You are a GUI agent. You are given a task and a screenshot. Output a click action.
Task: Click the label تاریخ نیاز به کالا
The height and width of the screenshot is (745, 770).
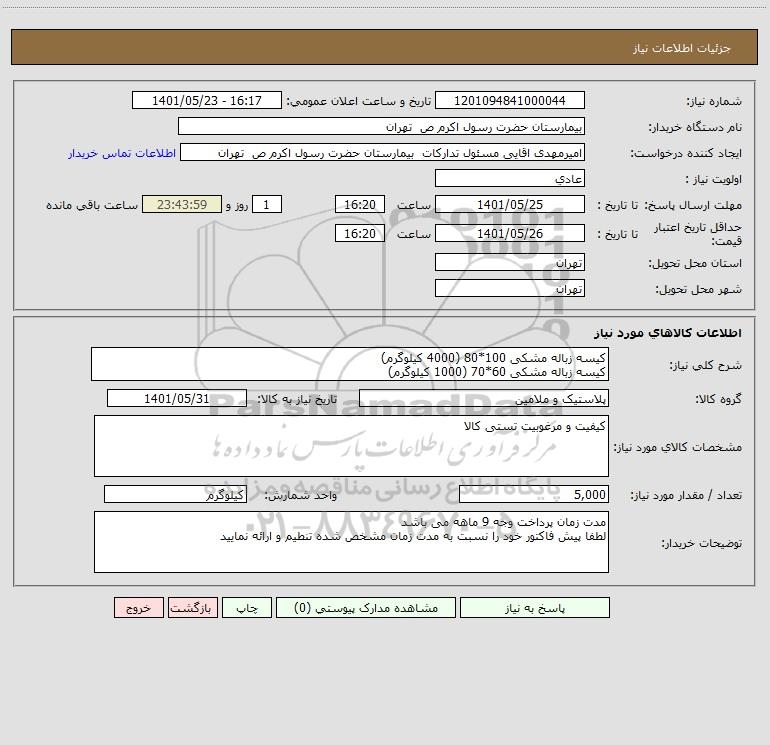pos(298,399)
